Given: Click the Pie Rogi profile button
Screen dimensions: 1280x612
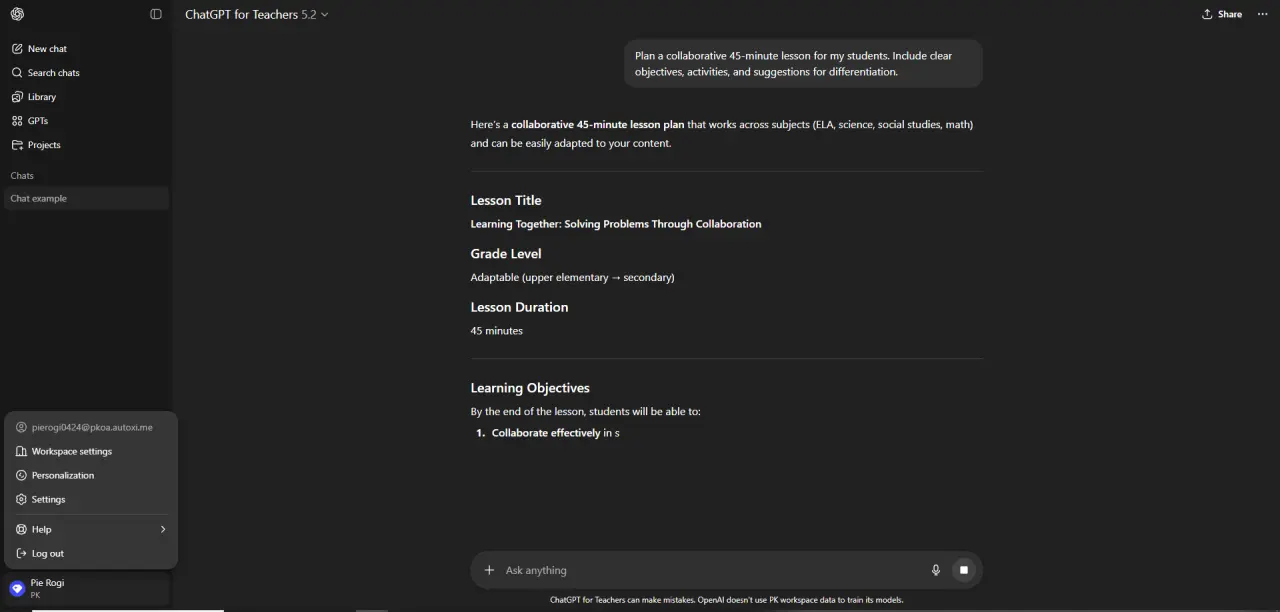Looking at the screenshot, I should [x=85, y=588].
